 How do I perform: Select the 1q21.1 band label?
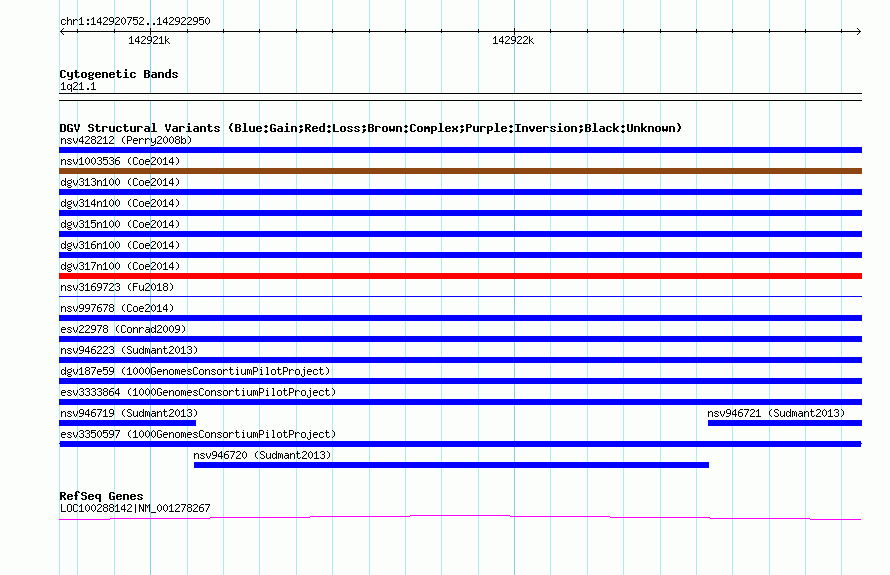pyautogui.click(x=78, y=86)
